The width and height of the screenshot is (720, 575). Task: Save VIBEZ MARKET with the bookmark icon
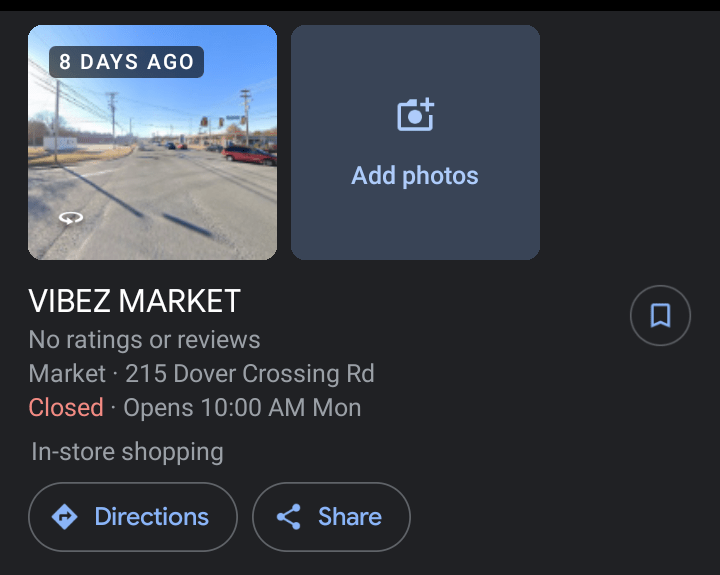pyautogui.click(x=660, y=316)
